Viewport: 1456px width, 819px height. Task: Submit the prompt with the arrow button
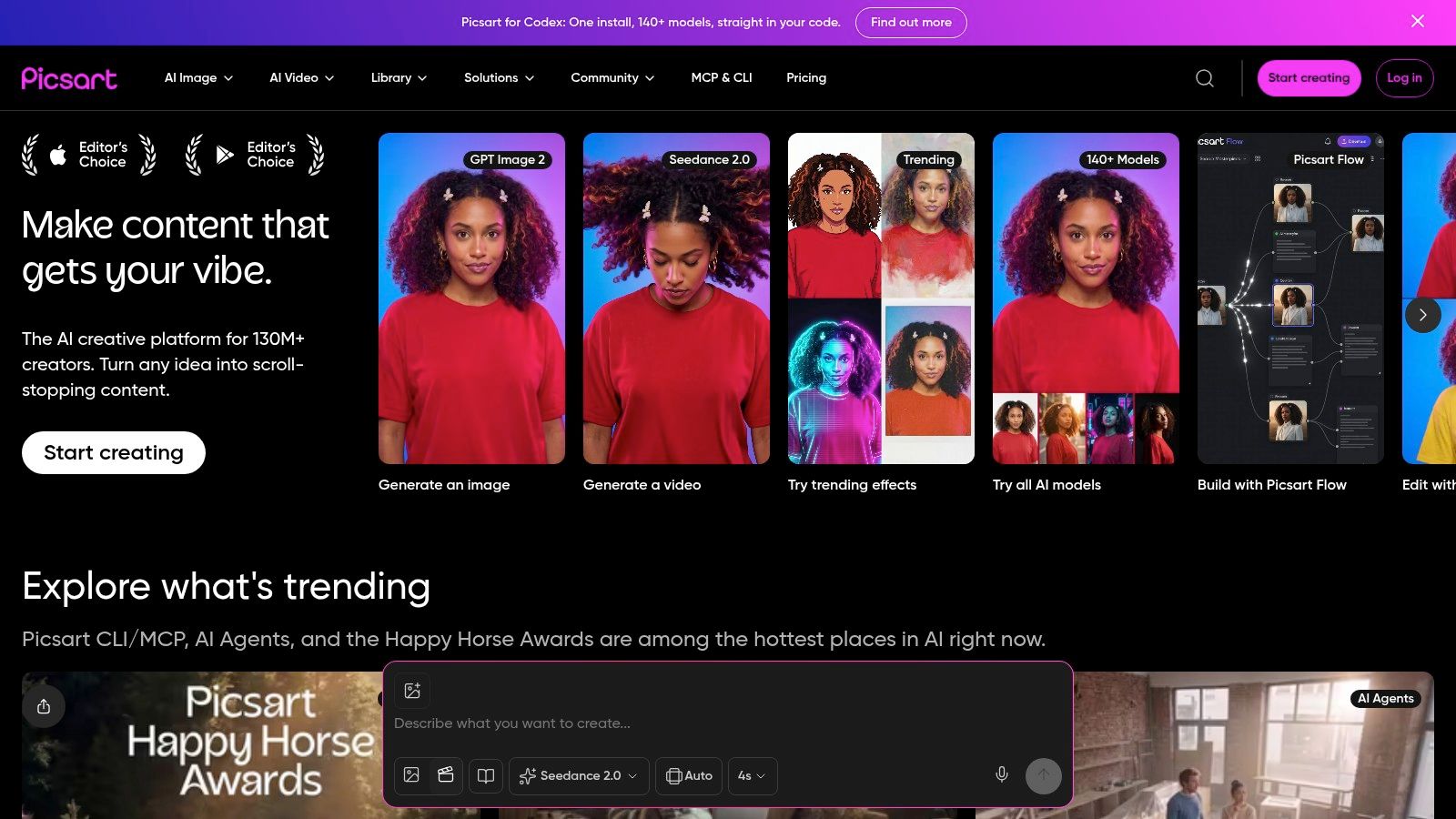coord(1044,776)
